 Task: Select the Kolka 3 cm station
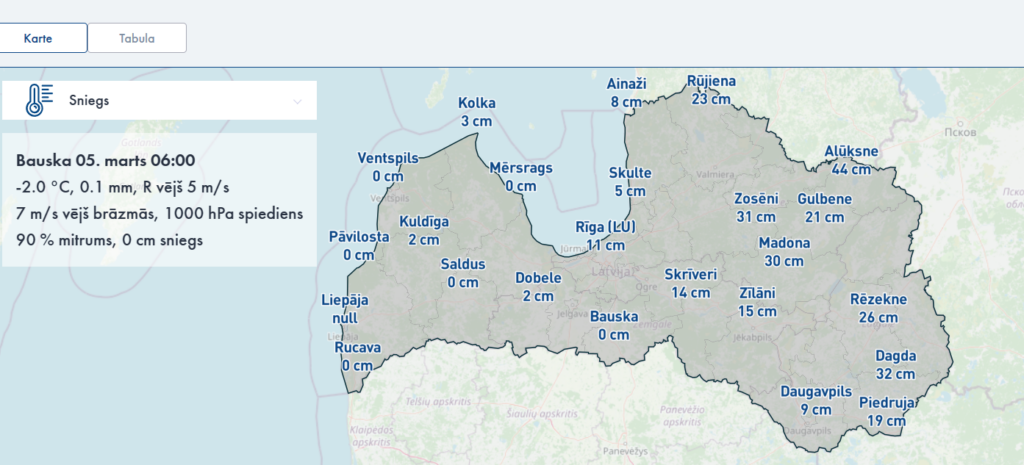(x=476, y=112)
